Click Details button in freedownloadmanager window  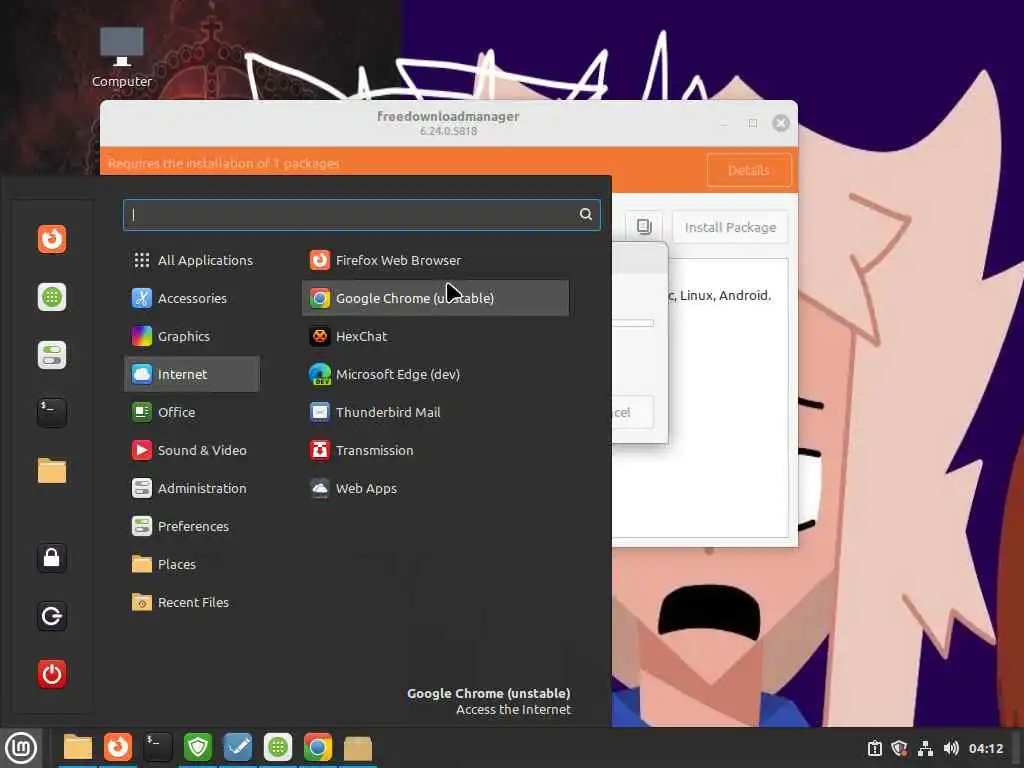coord(749,170)
